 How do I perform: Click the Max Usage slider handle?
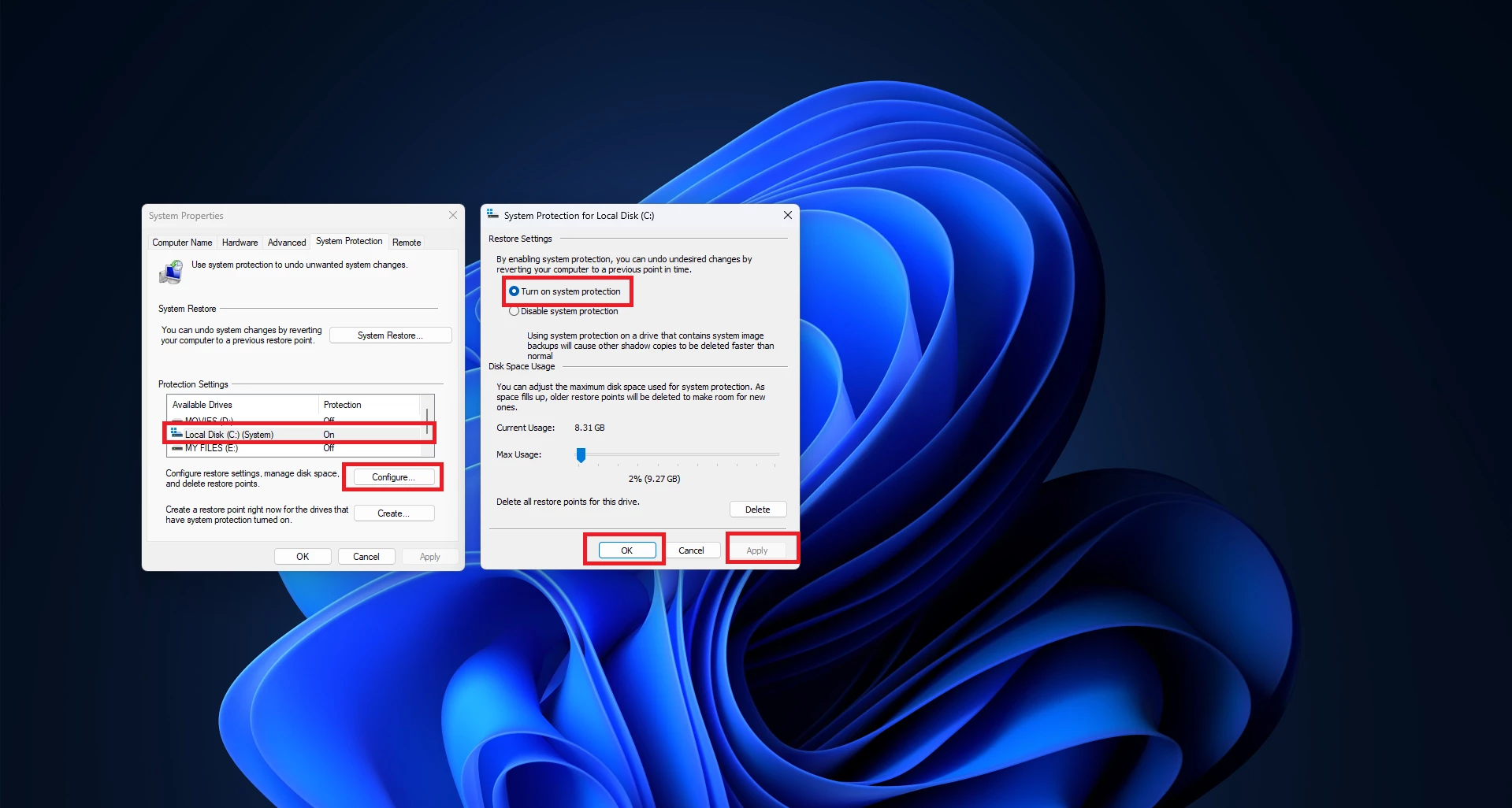(x=581, y=454)
